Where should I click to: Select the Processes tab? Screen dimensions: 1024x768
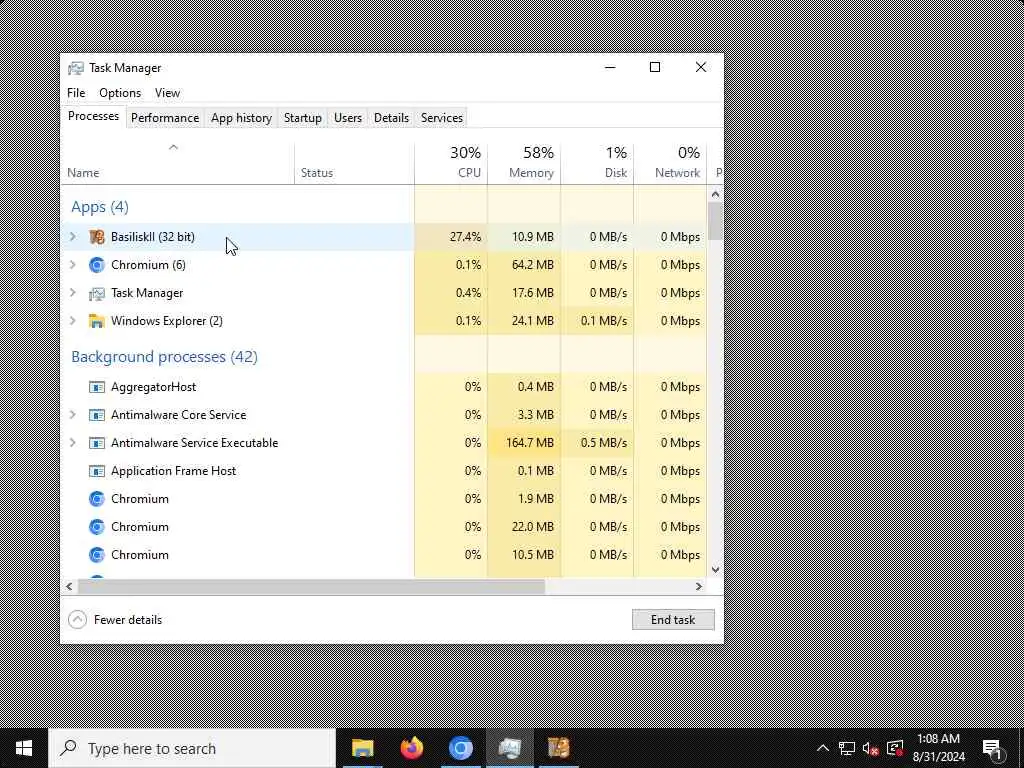[93, 116]
